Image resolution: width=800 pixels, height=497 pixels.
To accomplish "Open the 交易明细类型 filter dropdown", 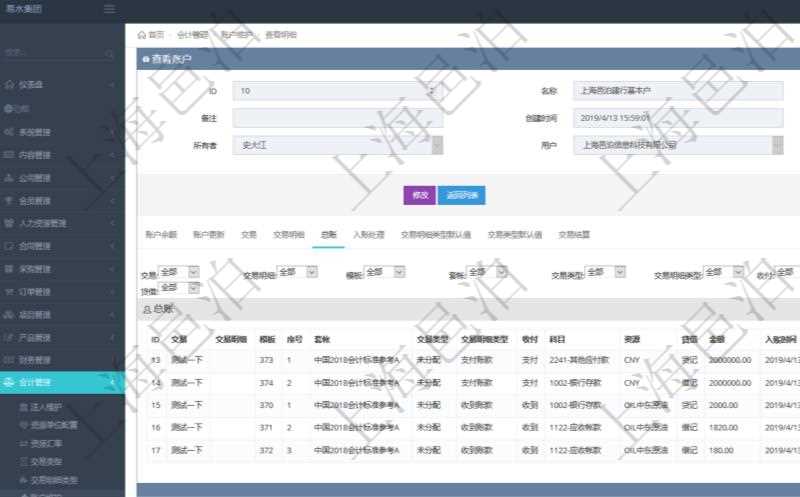I will 723,272.
